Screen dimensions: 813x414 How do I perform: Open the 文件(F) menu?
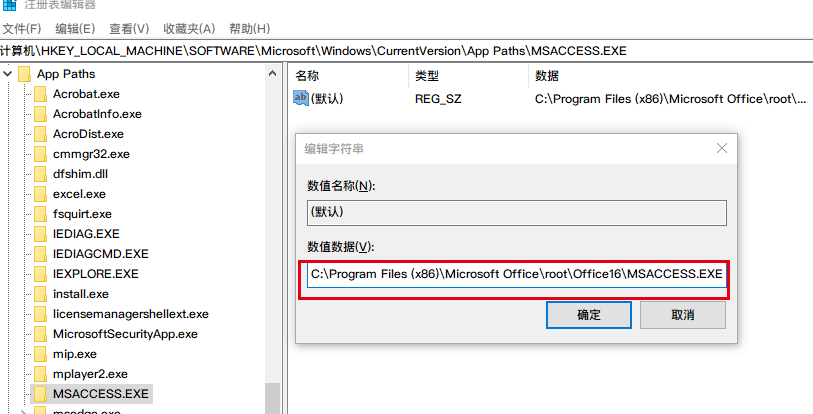point(21,28)
